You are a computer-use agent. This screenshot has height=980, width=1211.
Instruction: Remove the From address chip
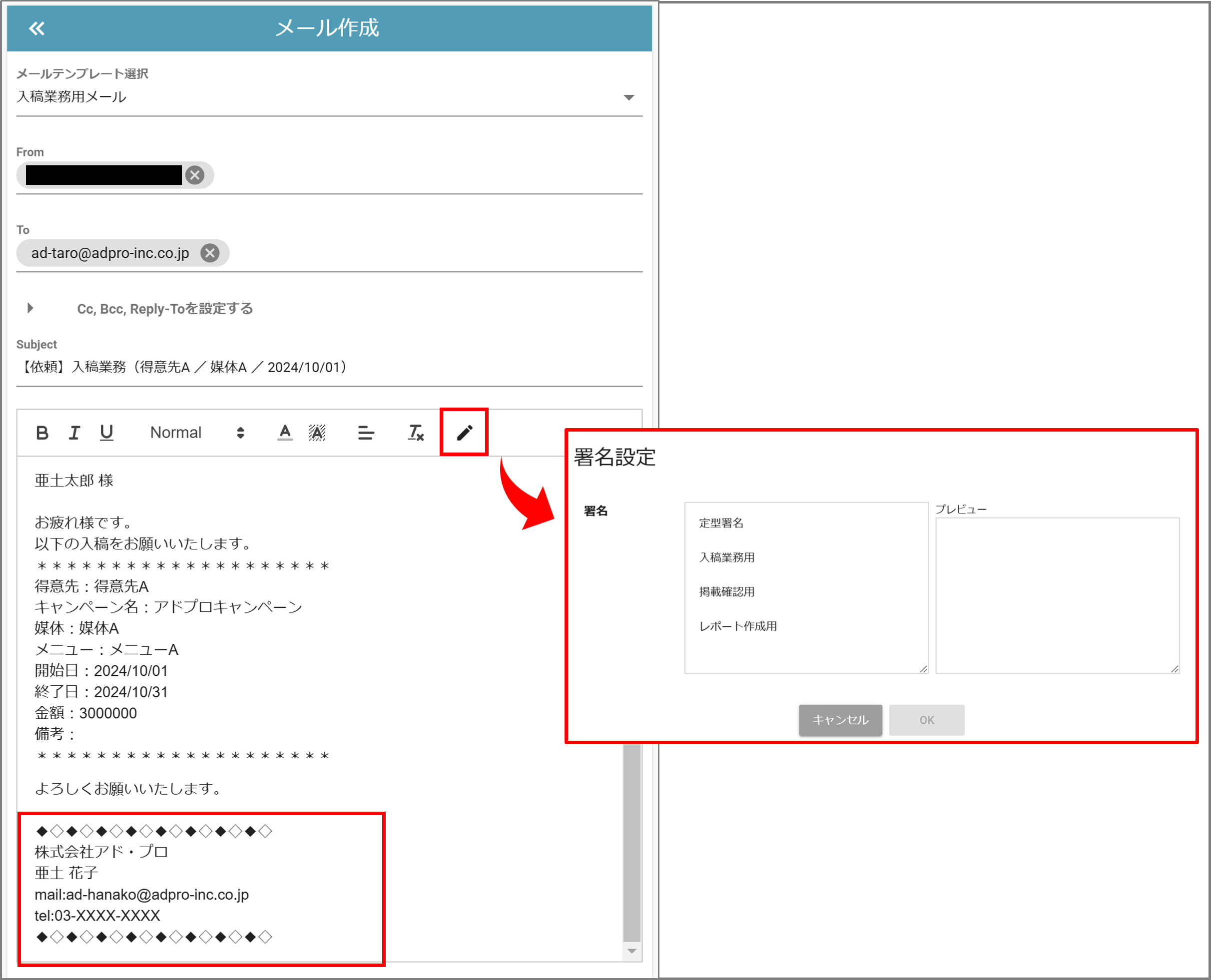195,175
